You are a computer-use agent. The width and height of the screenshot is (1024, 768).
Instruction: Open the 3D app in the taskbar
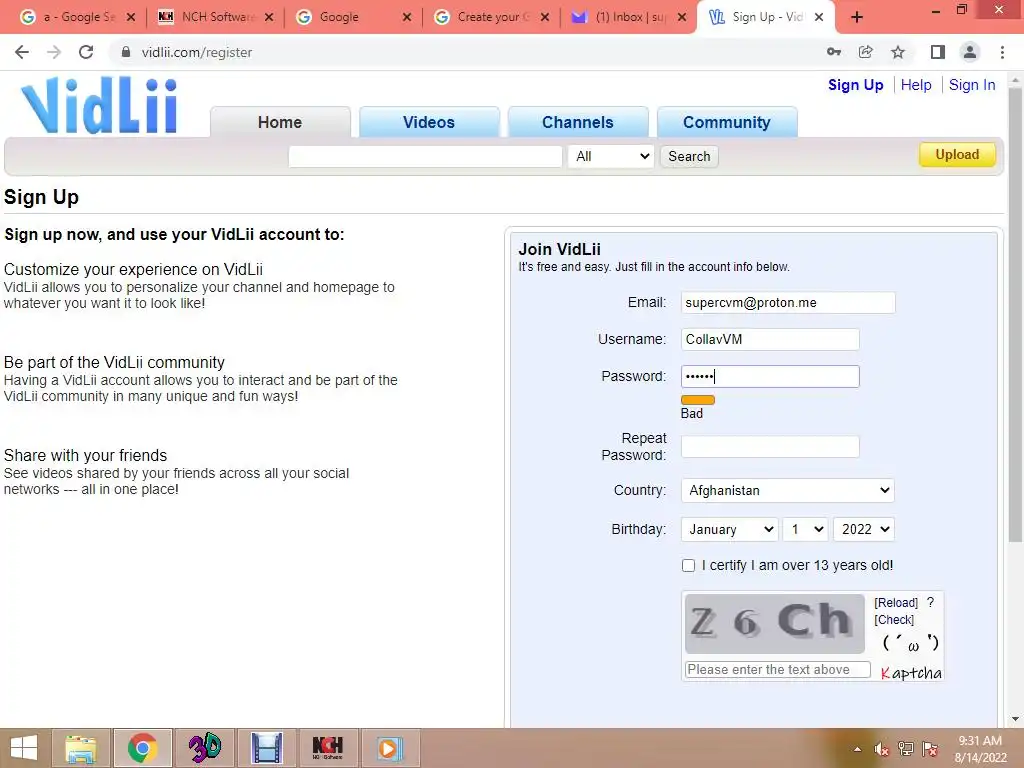coord(204,748)
